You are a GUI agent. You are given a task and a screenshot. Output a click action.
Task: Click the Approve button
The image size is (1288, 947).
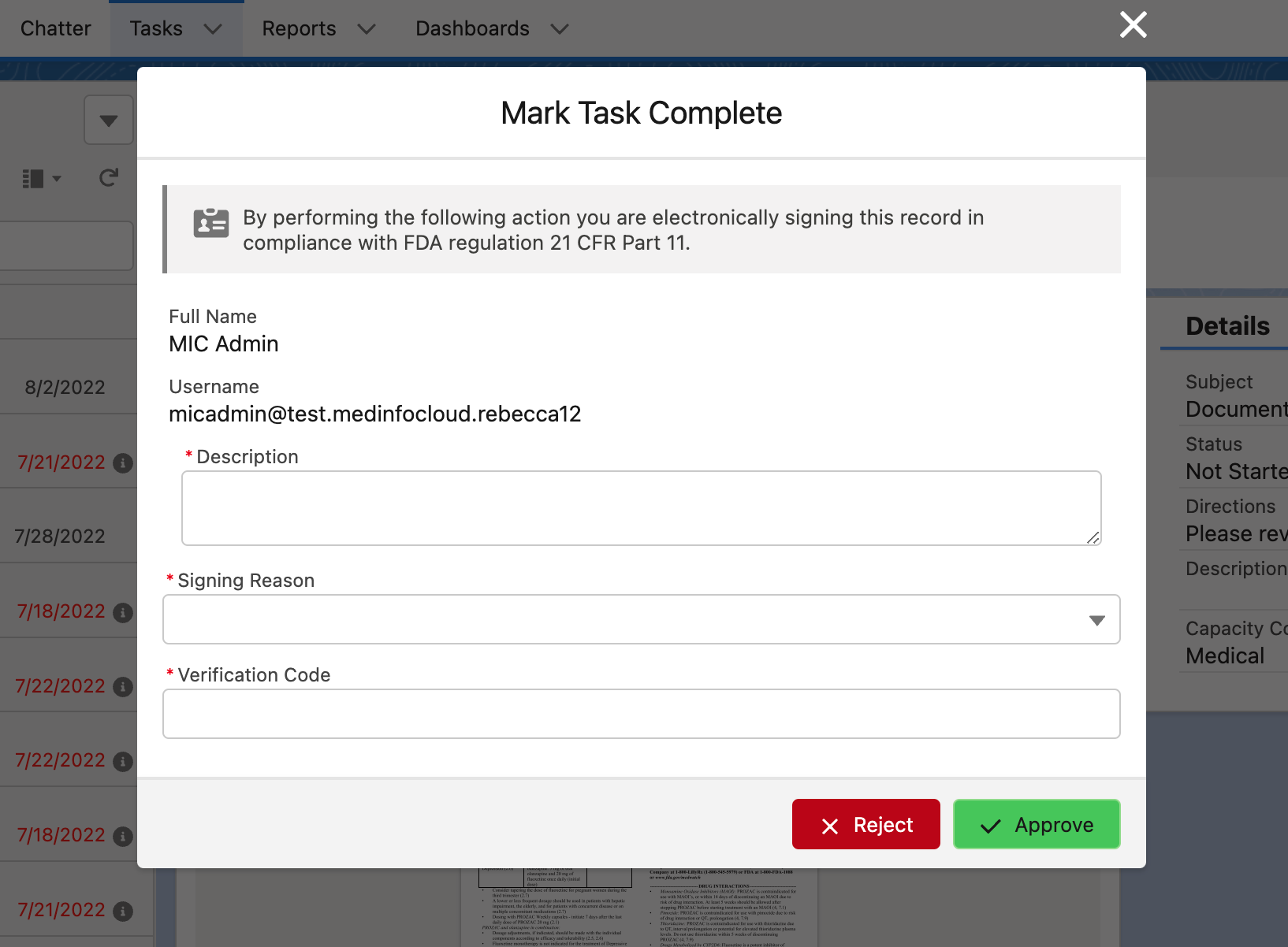tap(1036, 824)
